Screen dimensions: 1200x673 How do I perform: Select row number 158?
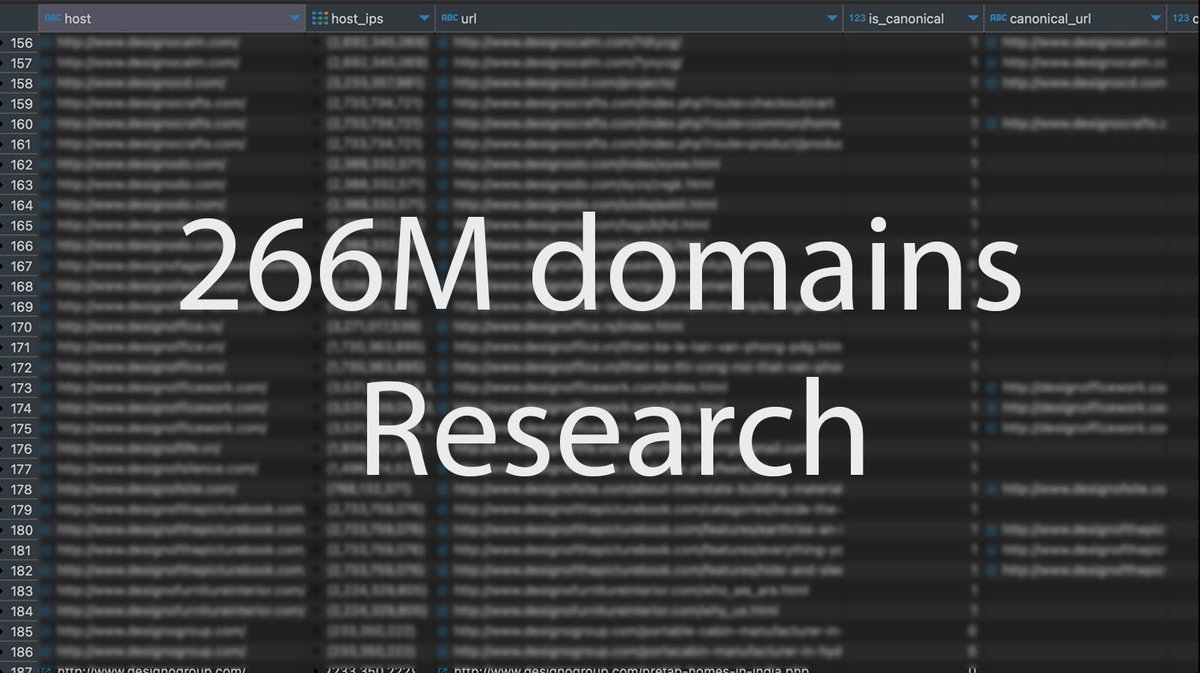21,84
